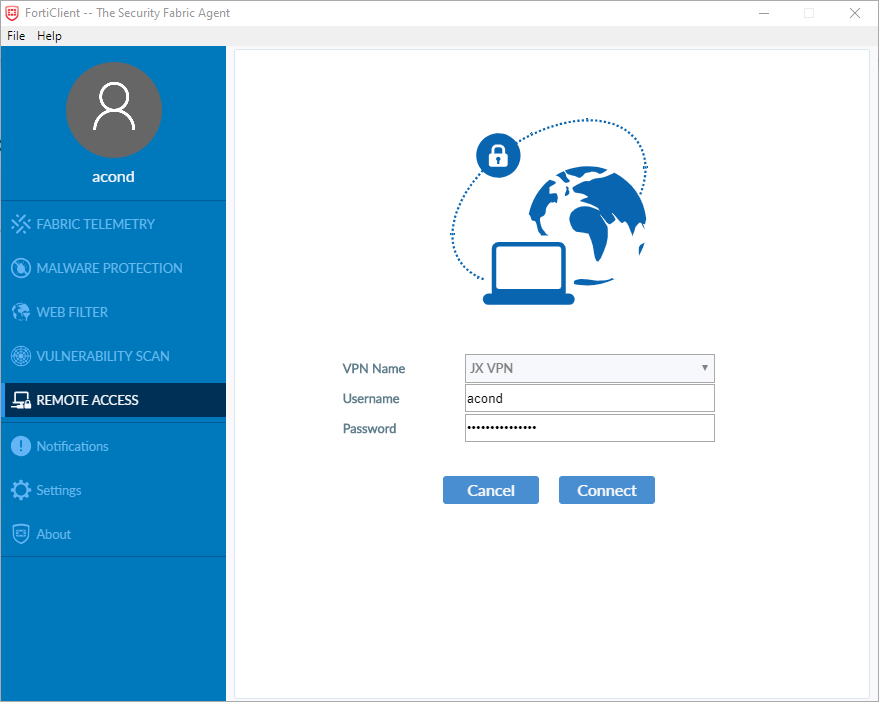Click the Password label

(x=369, y=428)
